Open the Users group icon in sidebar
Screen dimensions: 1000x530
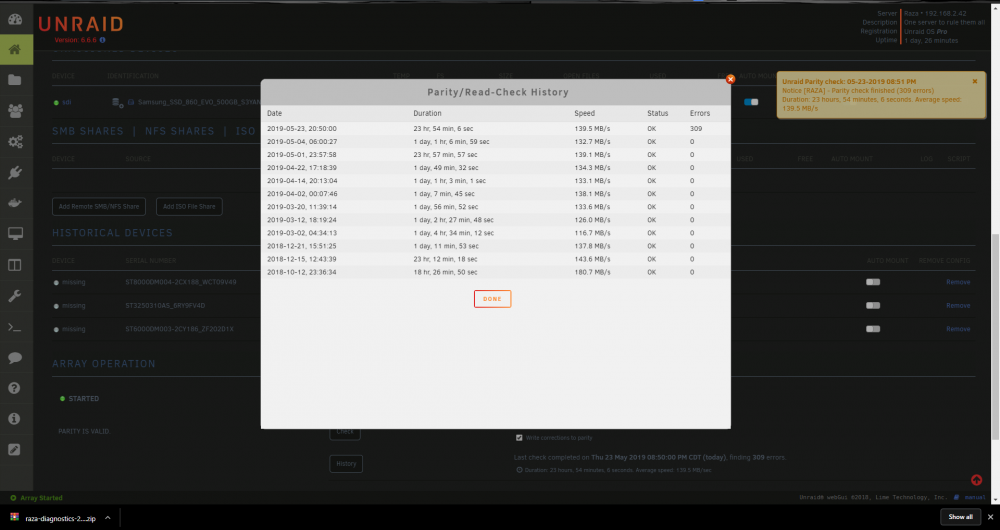click(15, 111)
